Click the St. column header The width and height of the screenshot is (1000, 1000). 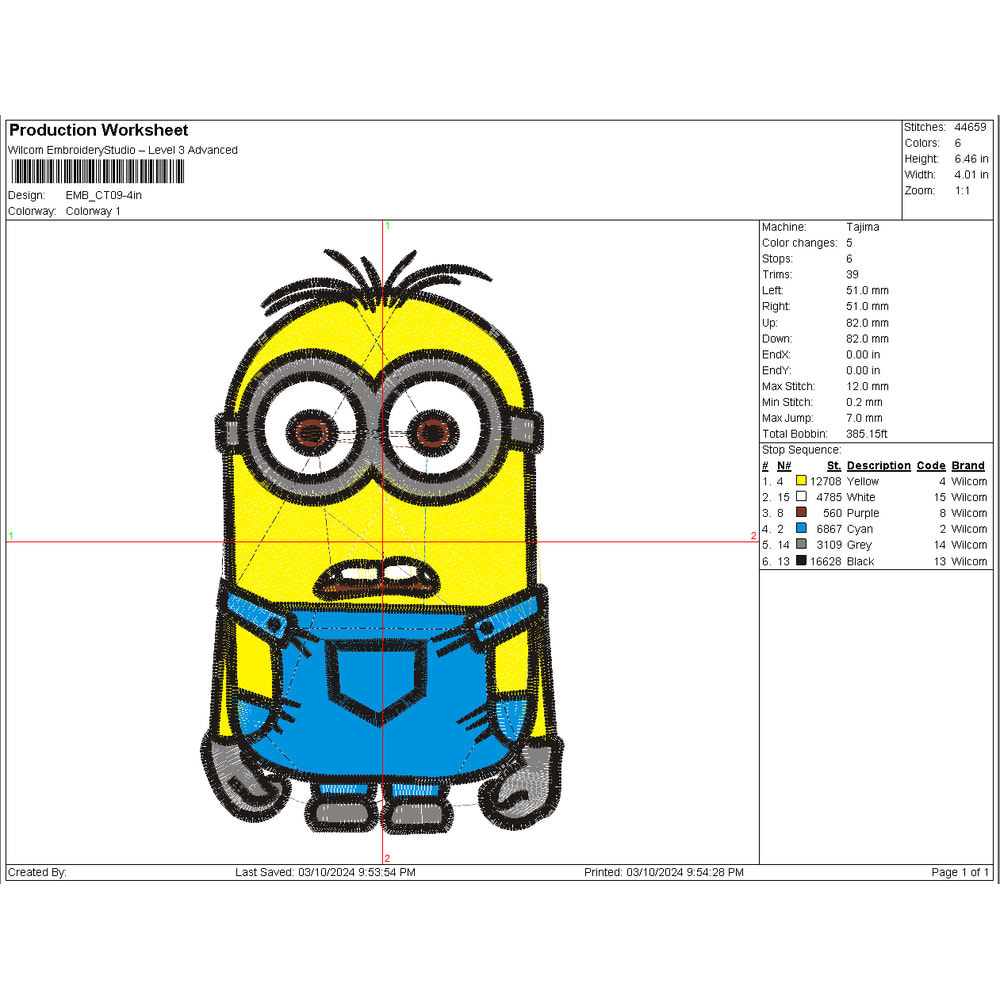click(x=833, y=466)
